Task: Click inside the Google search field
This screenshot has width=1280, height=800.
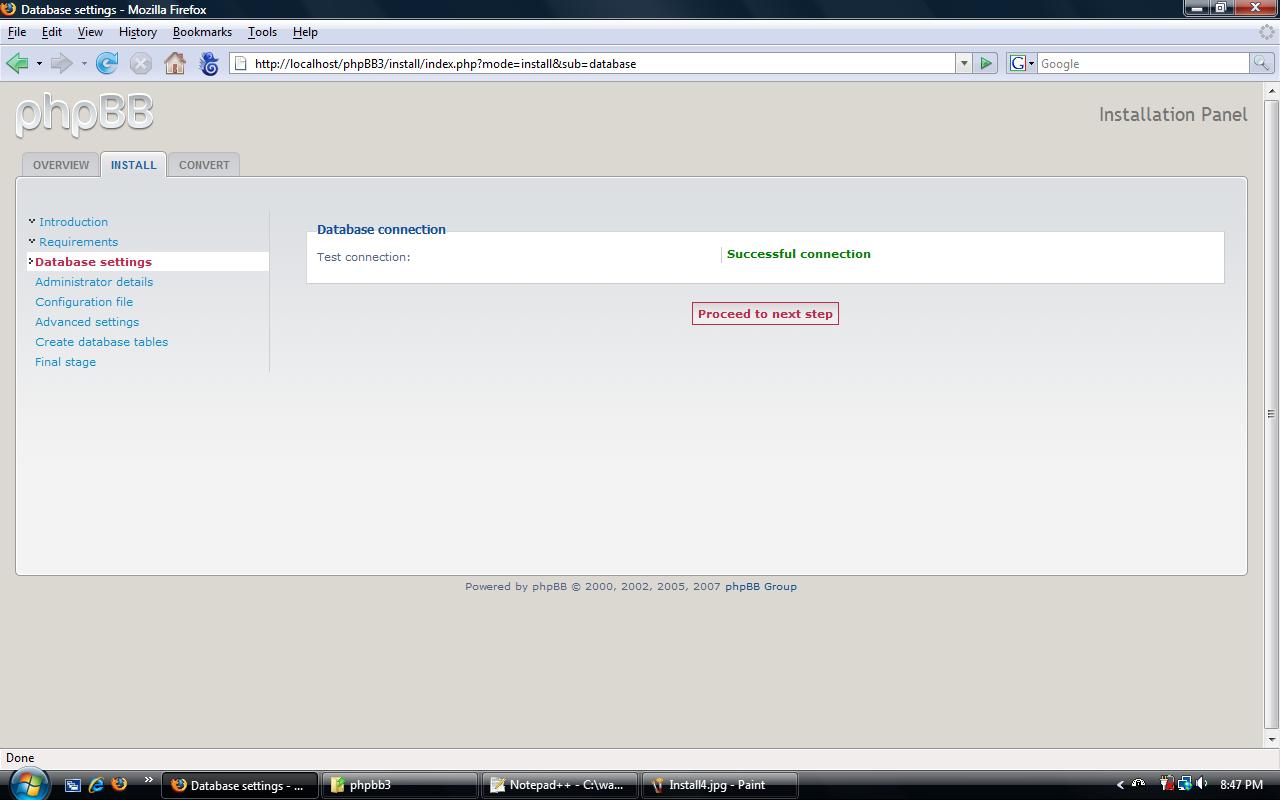Action: (1142, 64)
